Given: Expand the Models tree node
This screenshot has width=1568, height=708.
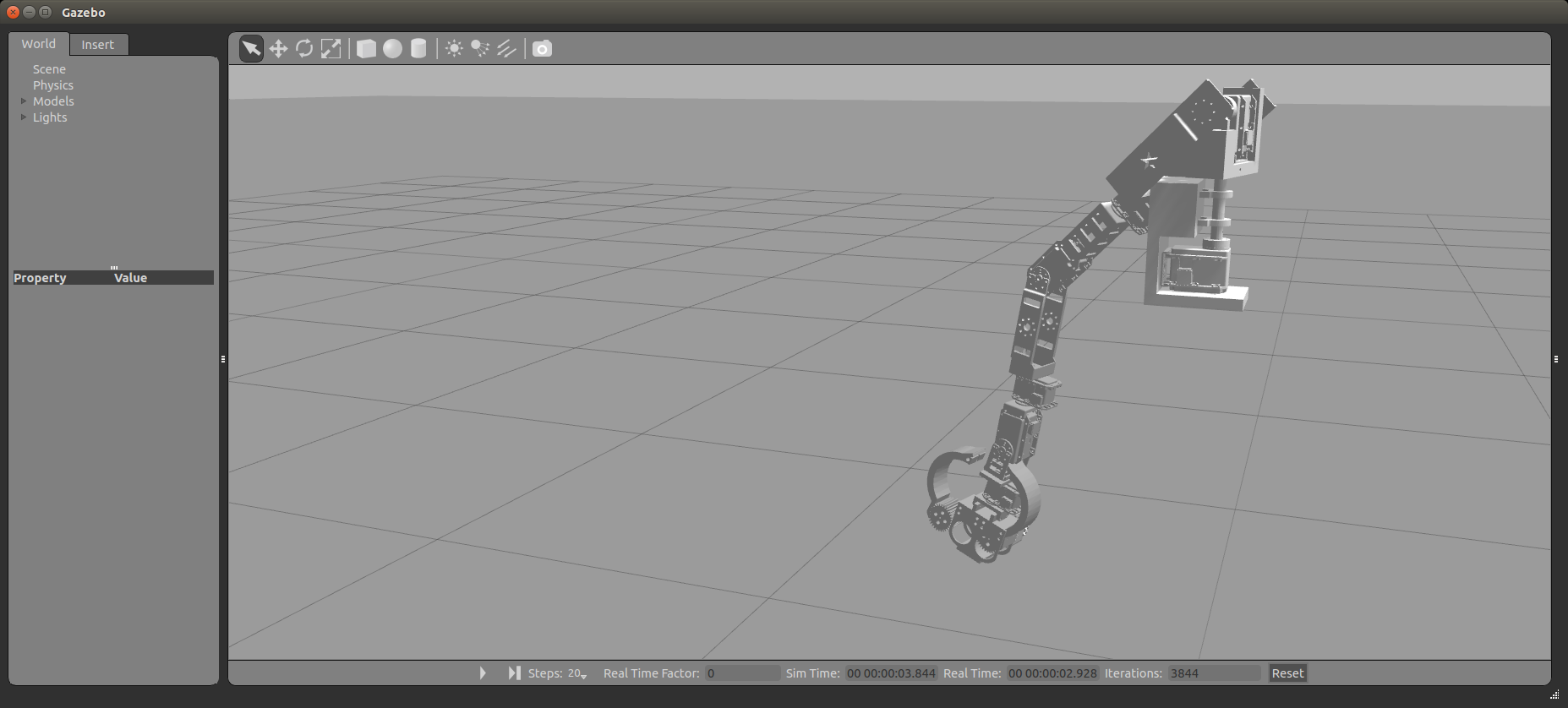Looking at the screenshot, I should 24,101.
